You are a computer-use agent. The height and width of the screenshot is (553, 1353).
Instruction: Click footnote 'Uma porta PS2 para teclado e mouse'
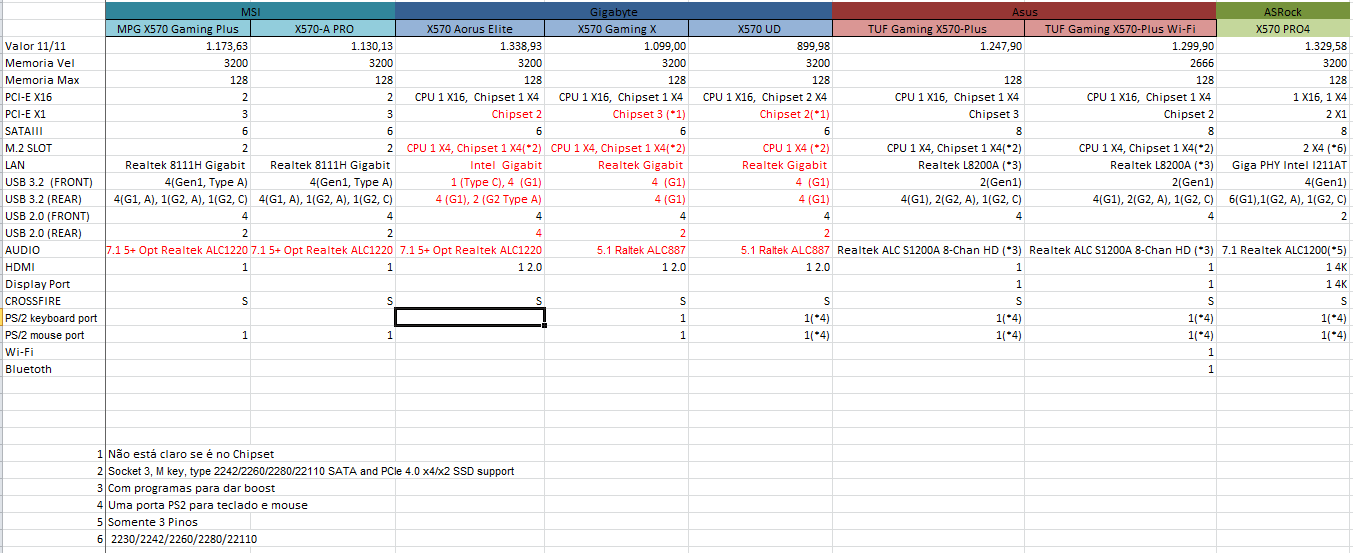(x=207, y=505)
